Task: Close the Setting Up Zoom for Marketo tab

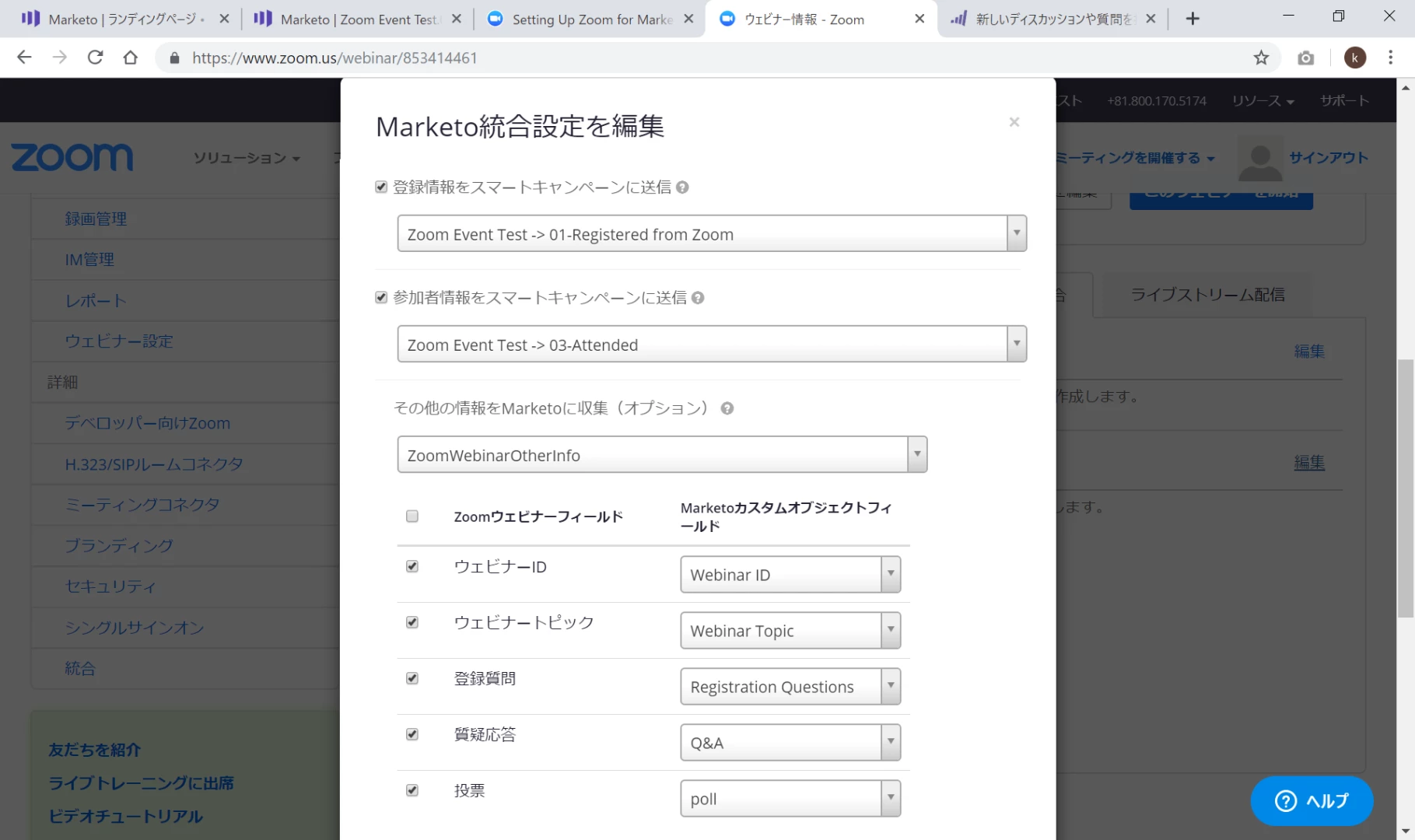Action: pos(688,19)
